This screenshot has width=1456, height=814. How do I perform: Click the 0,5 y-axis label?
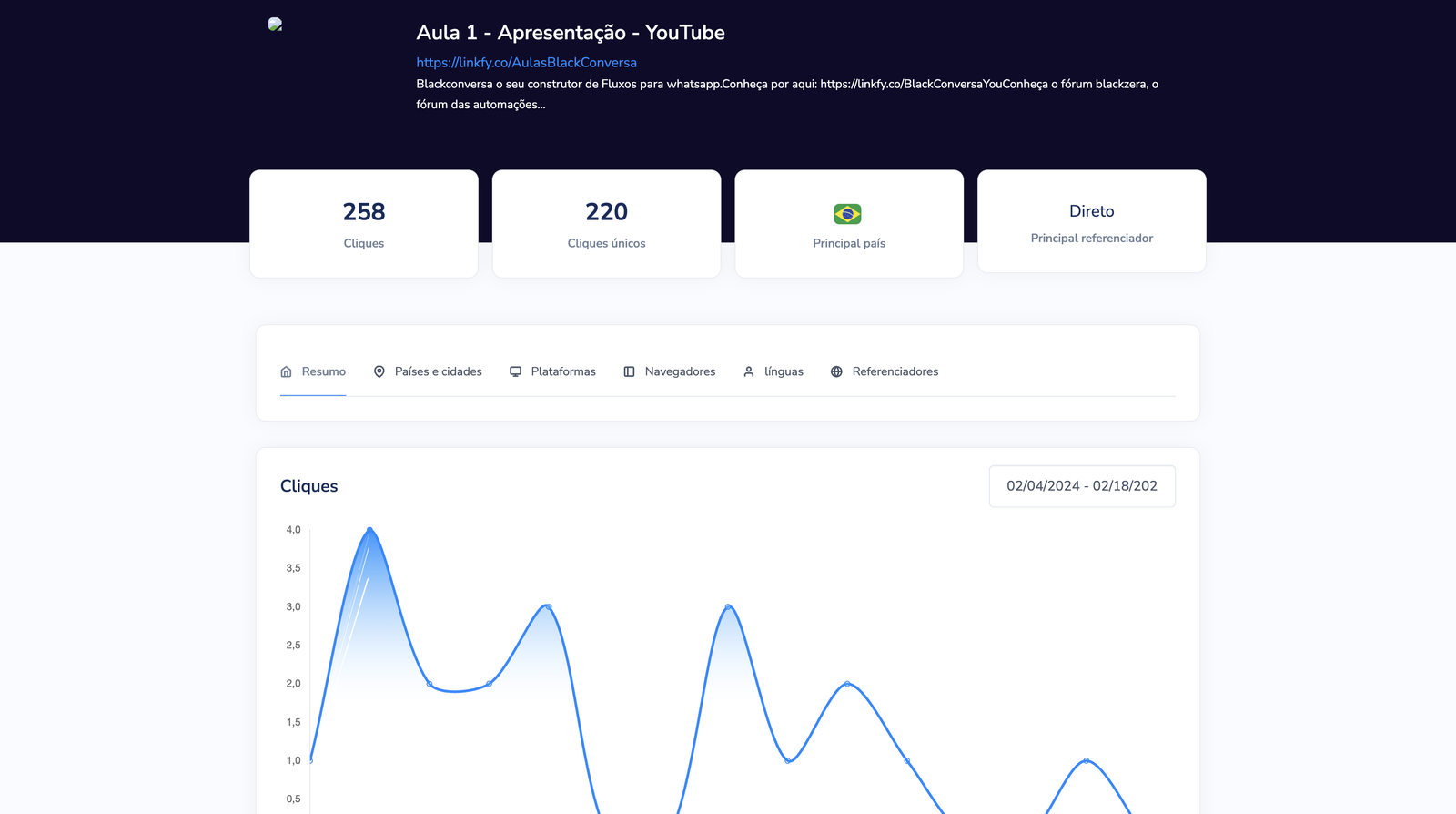[293, 799]
